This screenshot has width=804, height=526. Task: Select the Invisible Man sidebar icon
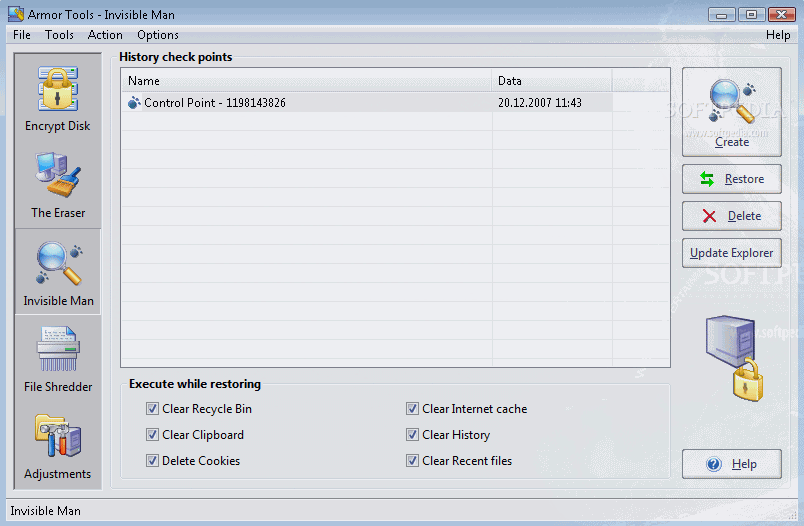pos(58,264)
